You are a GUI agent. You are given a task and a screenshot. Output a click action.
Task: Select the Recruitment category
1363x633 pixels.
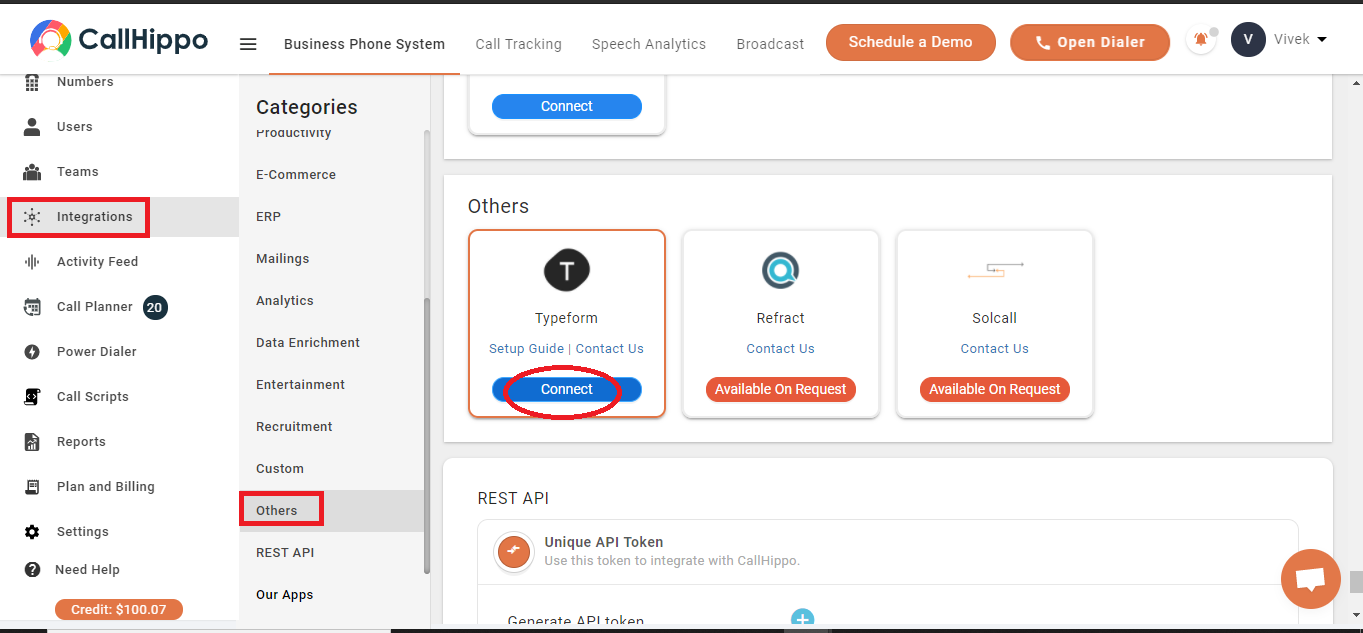[294, 427]
